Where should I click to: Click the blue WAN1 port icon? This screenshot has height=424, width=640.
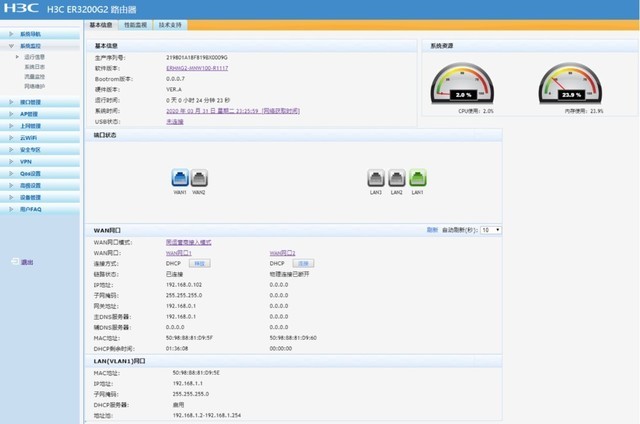[x=180, y=178]
